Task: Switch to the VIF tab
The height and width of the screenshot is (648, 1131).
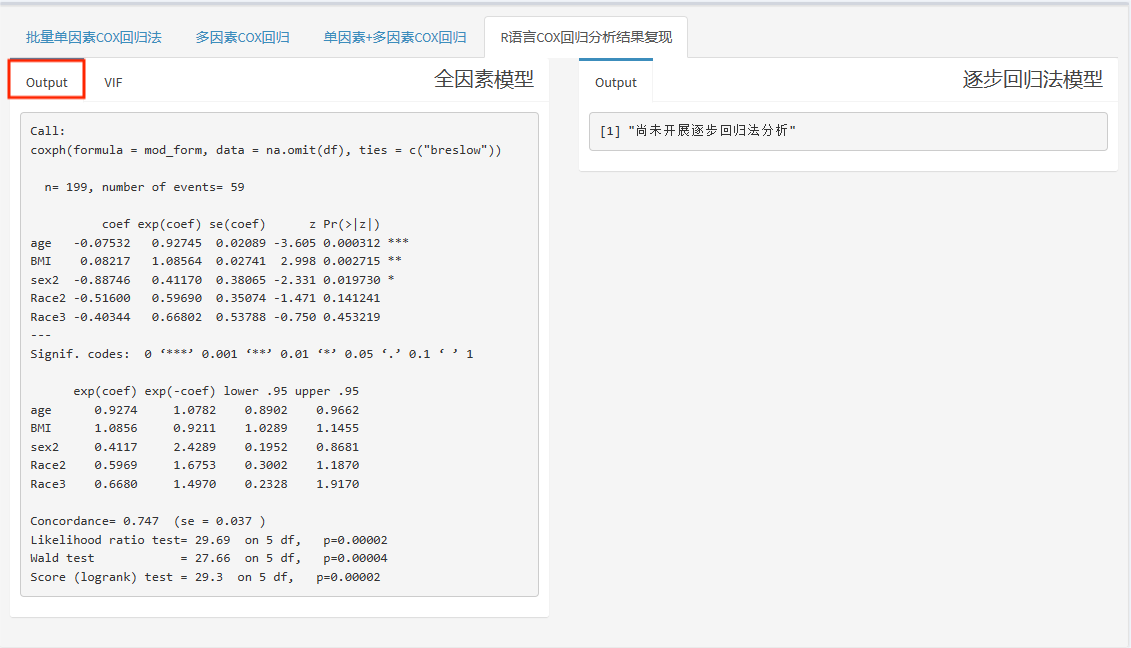Action: coord(113,82)
